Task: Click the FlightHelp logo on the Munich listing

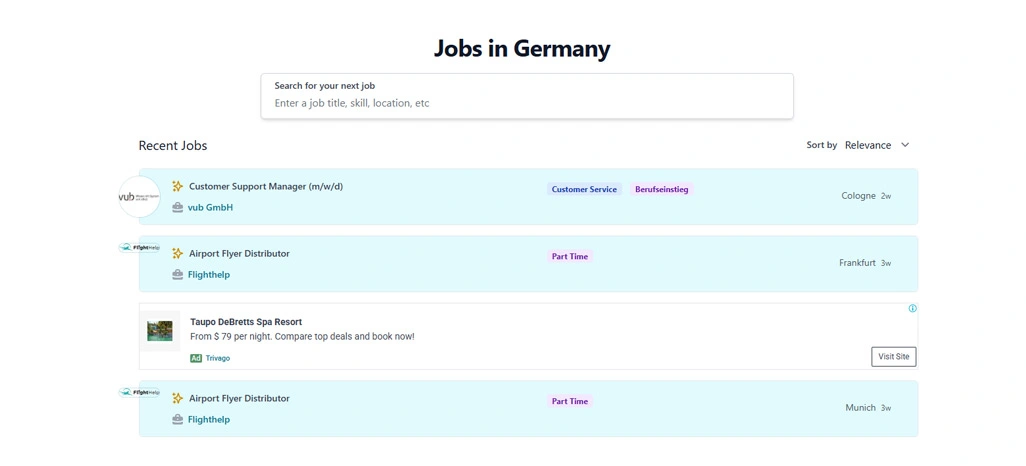Action: pyautogui.click(x=139, y=392)
